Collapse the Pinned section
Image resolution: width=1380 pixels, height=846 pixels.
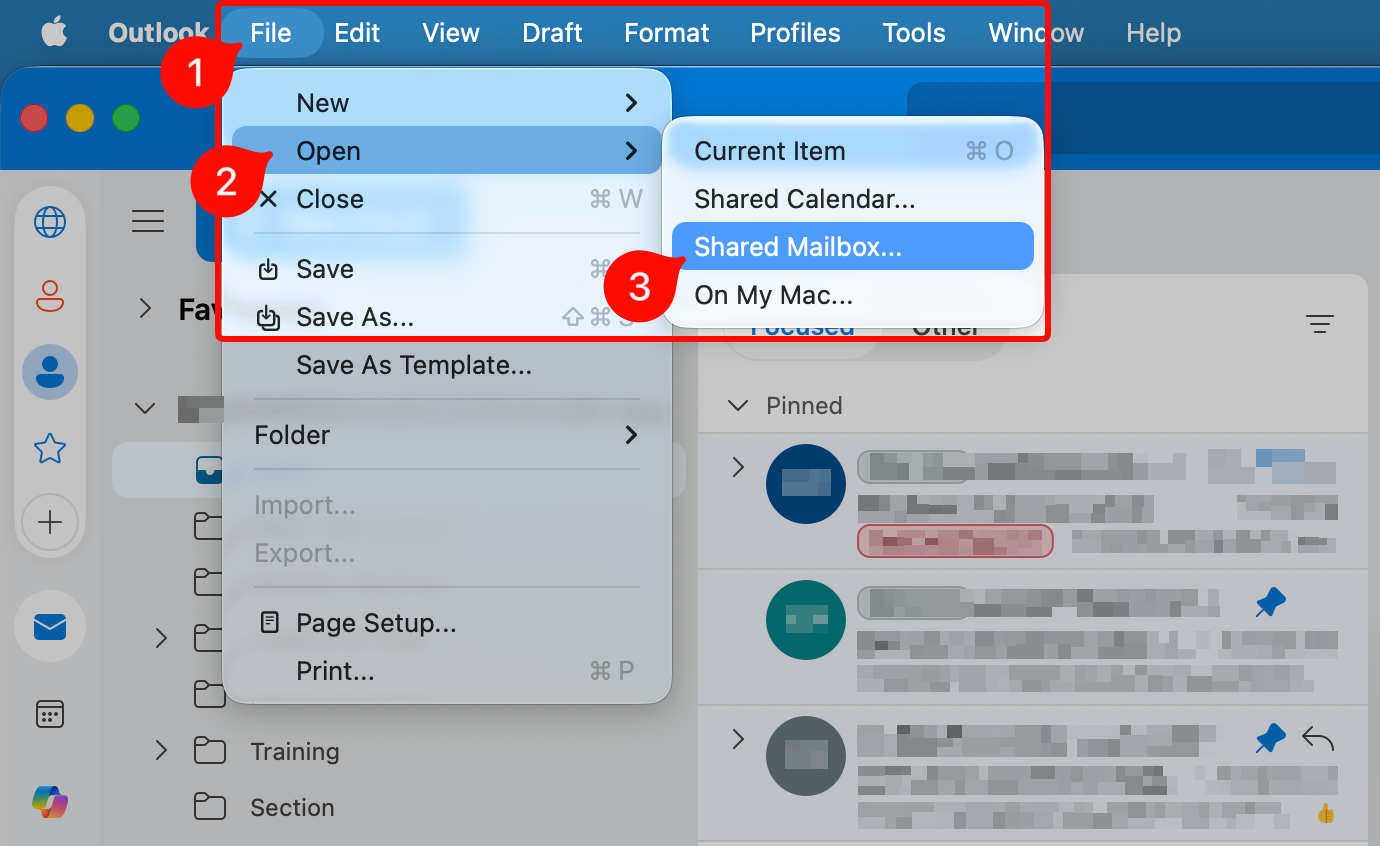click(738, 406)
